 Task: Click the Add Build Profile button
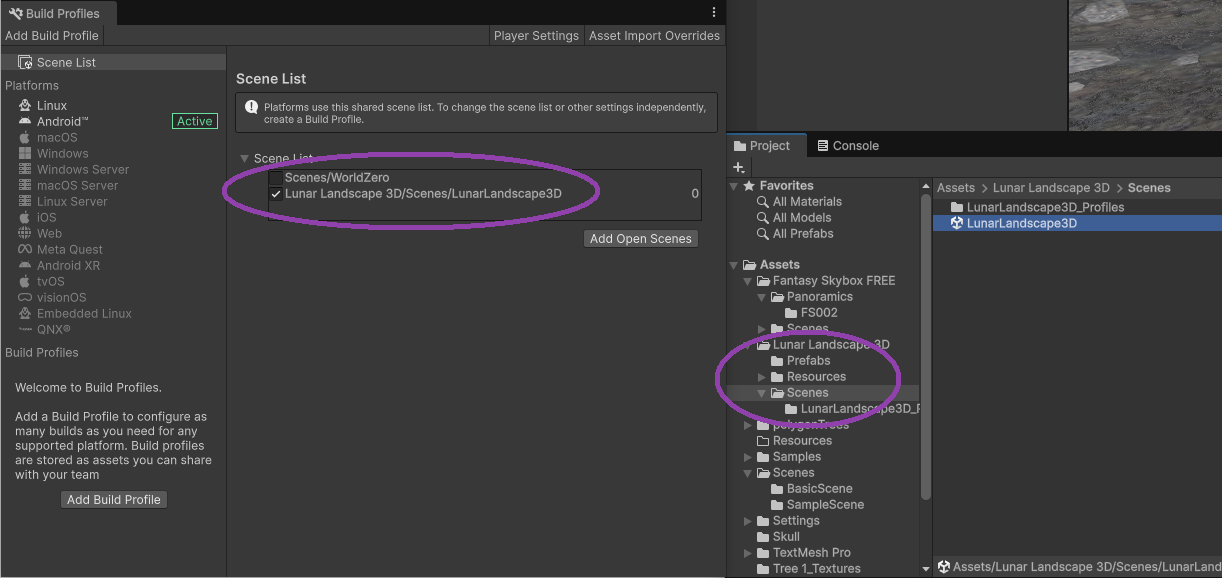tap(114, 499)
